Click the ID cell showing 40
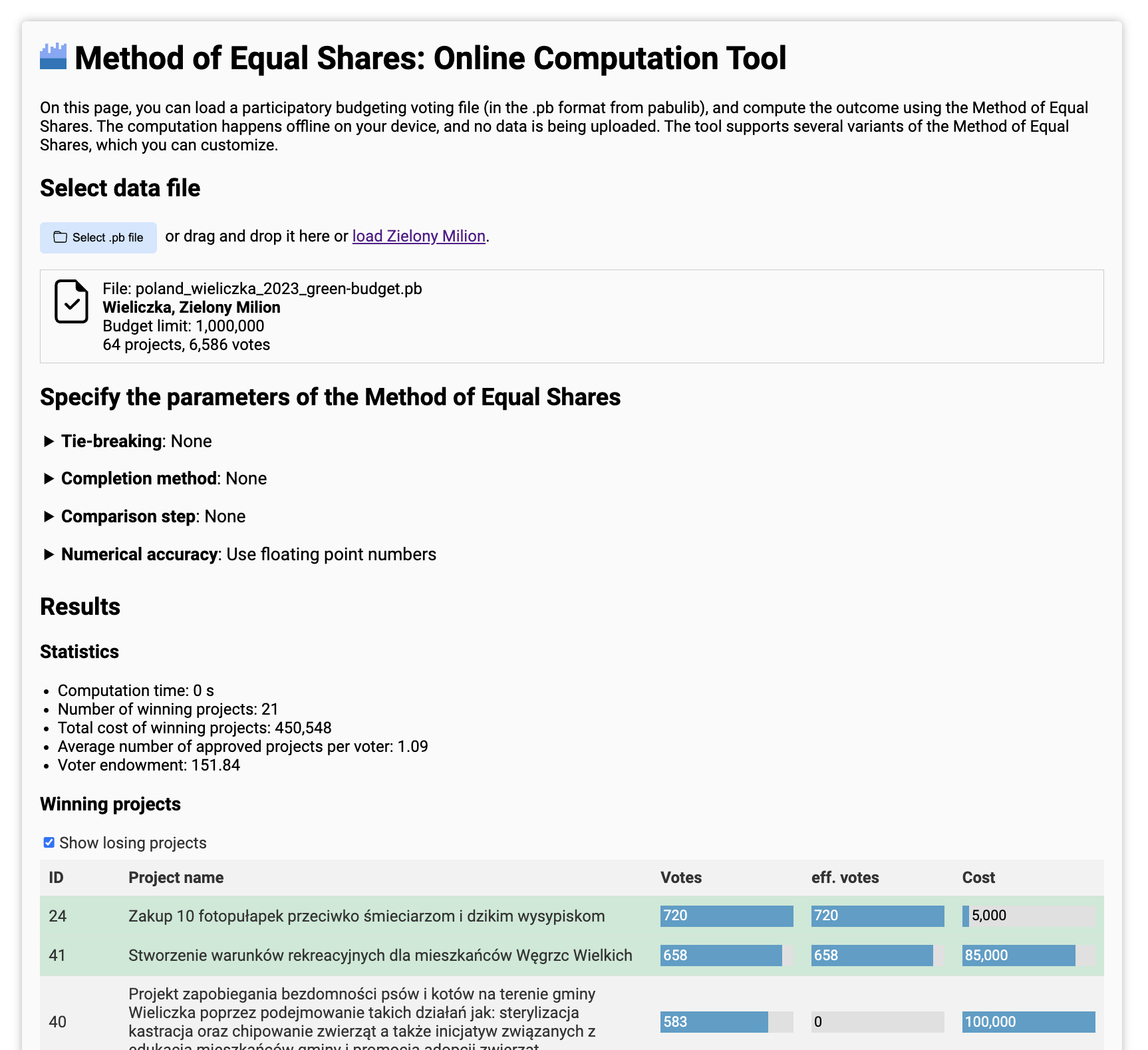This screenshot has width=1148, height=1050. [58, 1022]
